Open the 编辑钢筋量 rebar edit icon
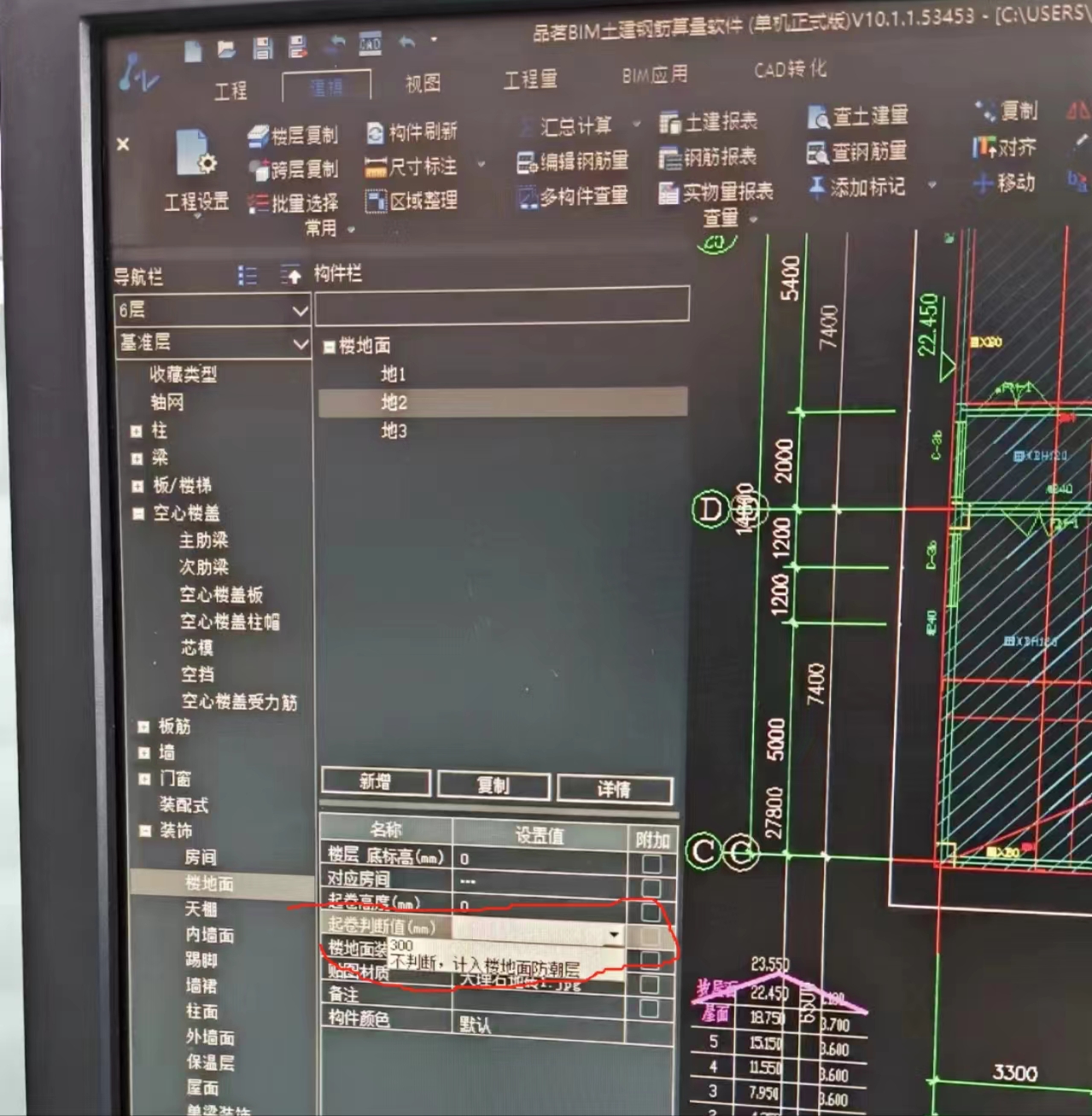 (527, 162)
